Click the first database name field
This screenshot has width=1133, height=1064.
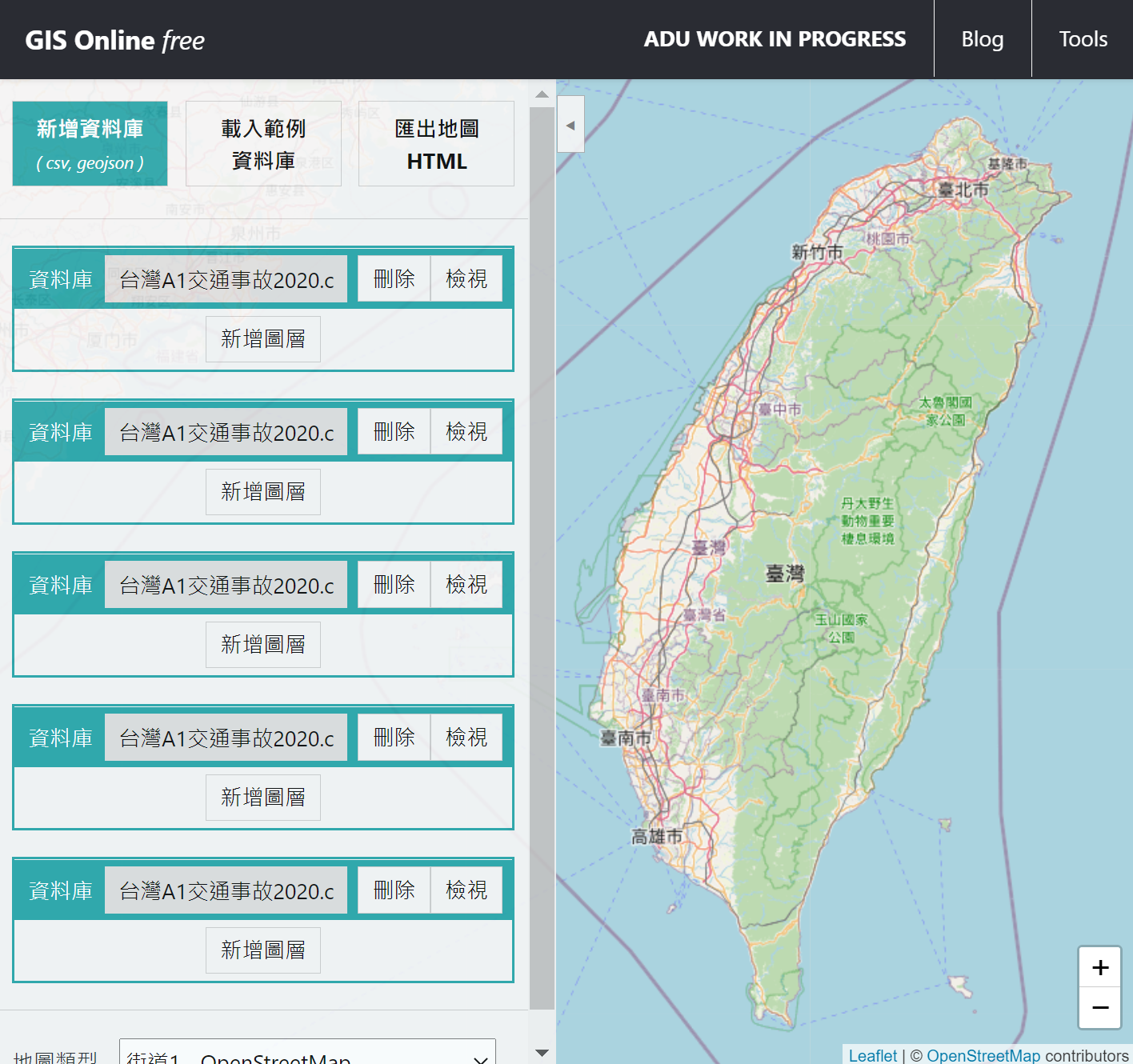(x=226, y=279)
